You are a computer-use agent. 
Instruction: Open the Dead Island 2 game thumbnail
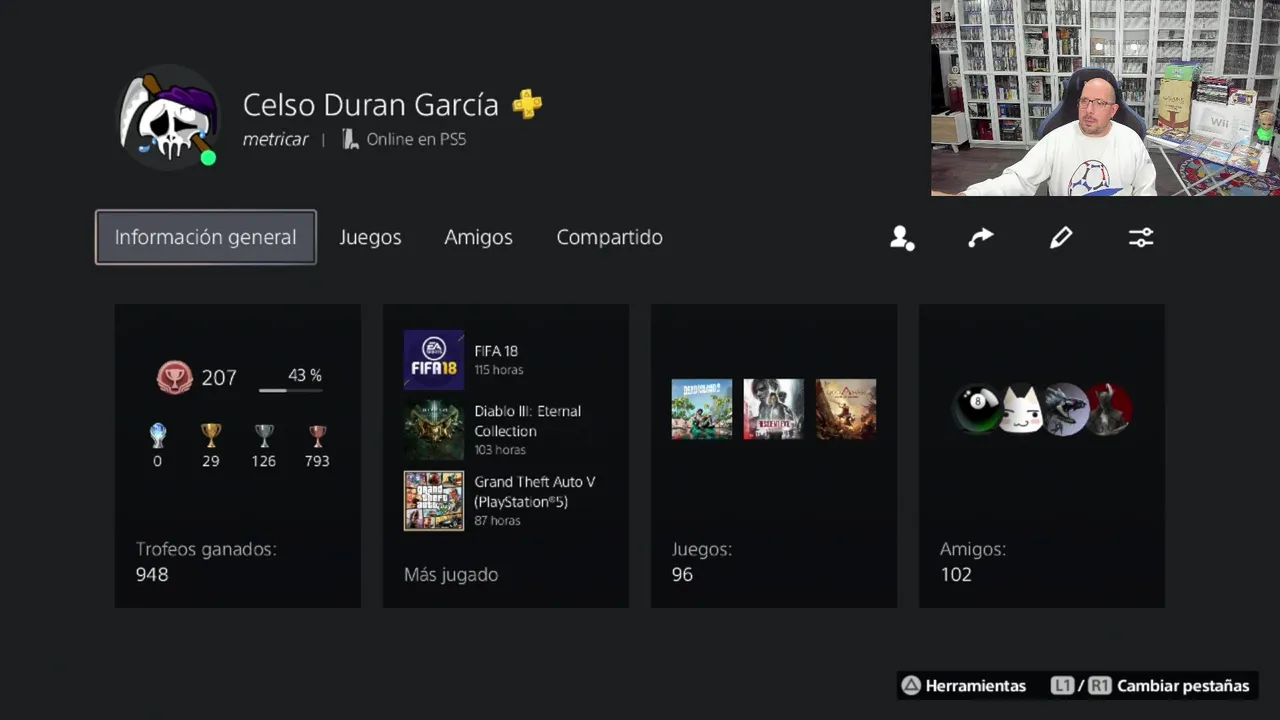(702, 409)
